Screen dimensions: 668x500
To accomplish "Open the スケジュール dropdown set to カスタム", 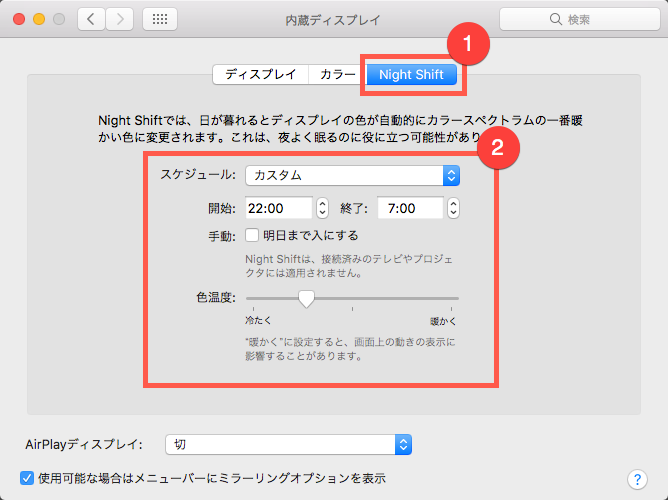I will (x=352, y=175).
